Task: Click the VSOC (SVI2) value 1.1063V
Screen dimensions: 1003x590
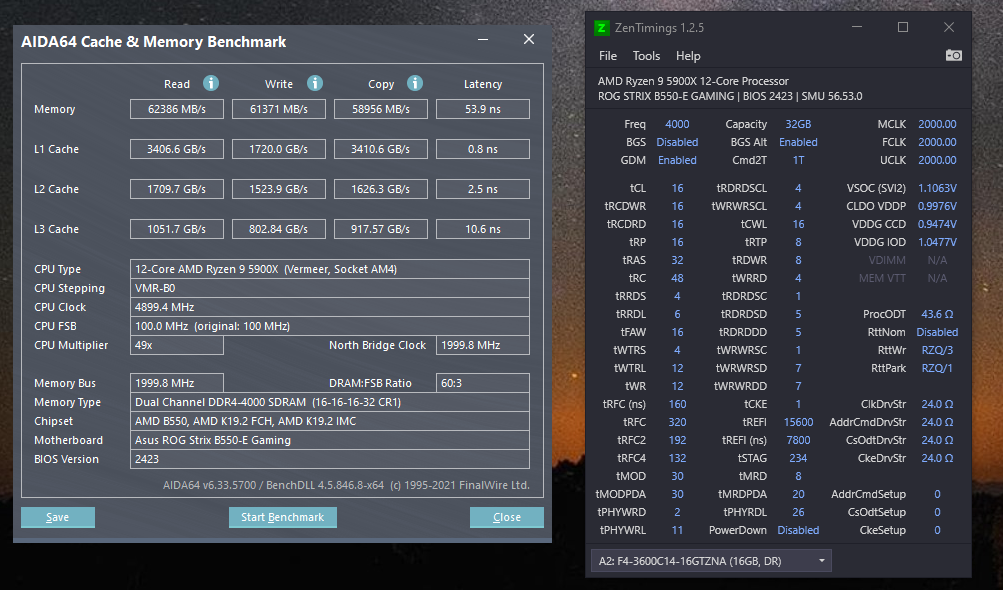Action: click(937, 188)
